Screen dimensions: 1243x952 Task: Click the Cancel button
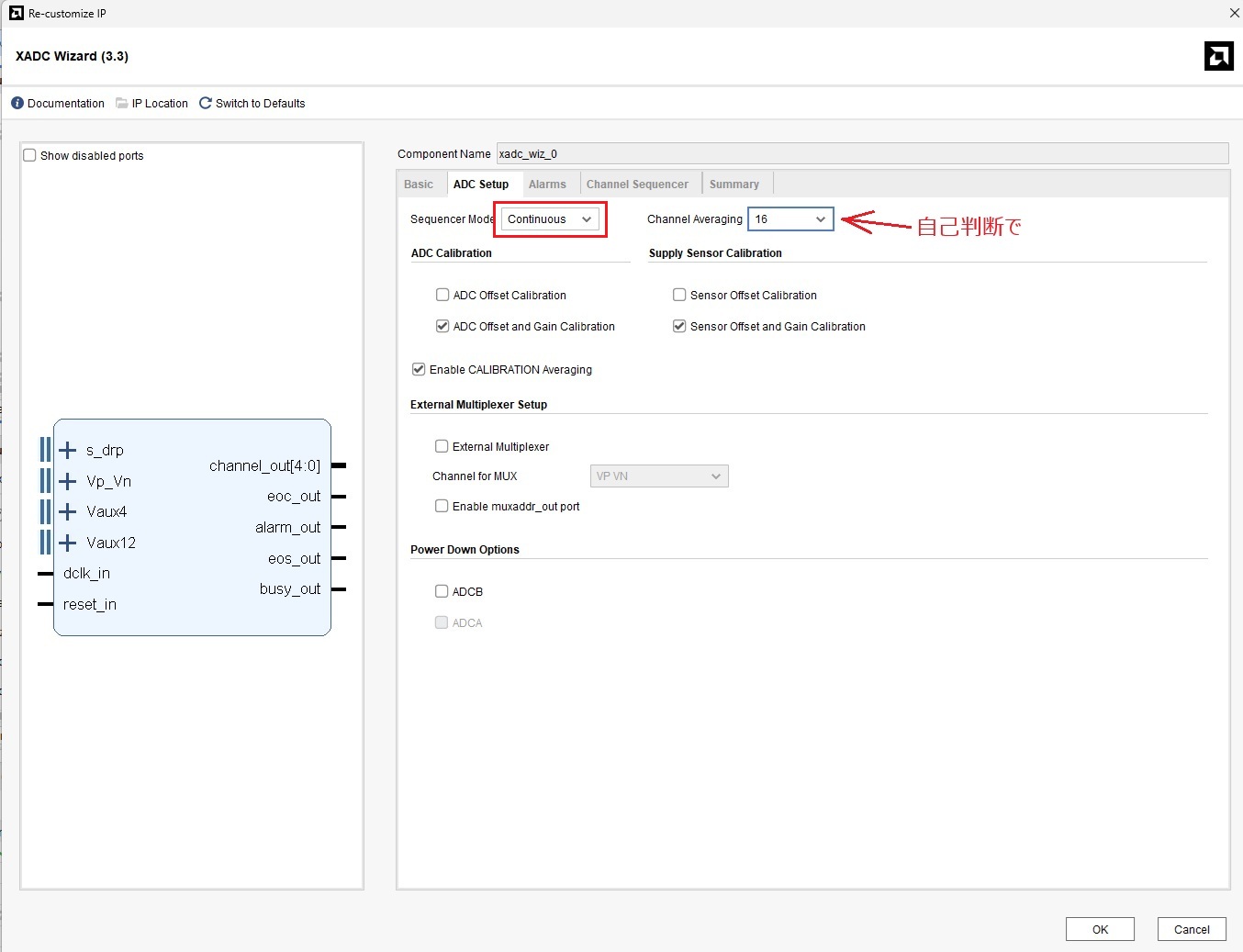(x=1191, y=929)
